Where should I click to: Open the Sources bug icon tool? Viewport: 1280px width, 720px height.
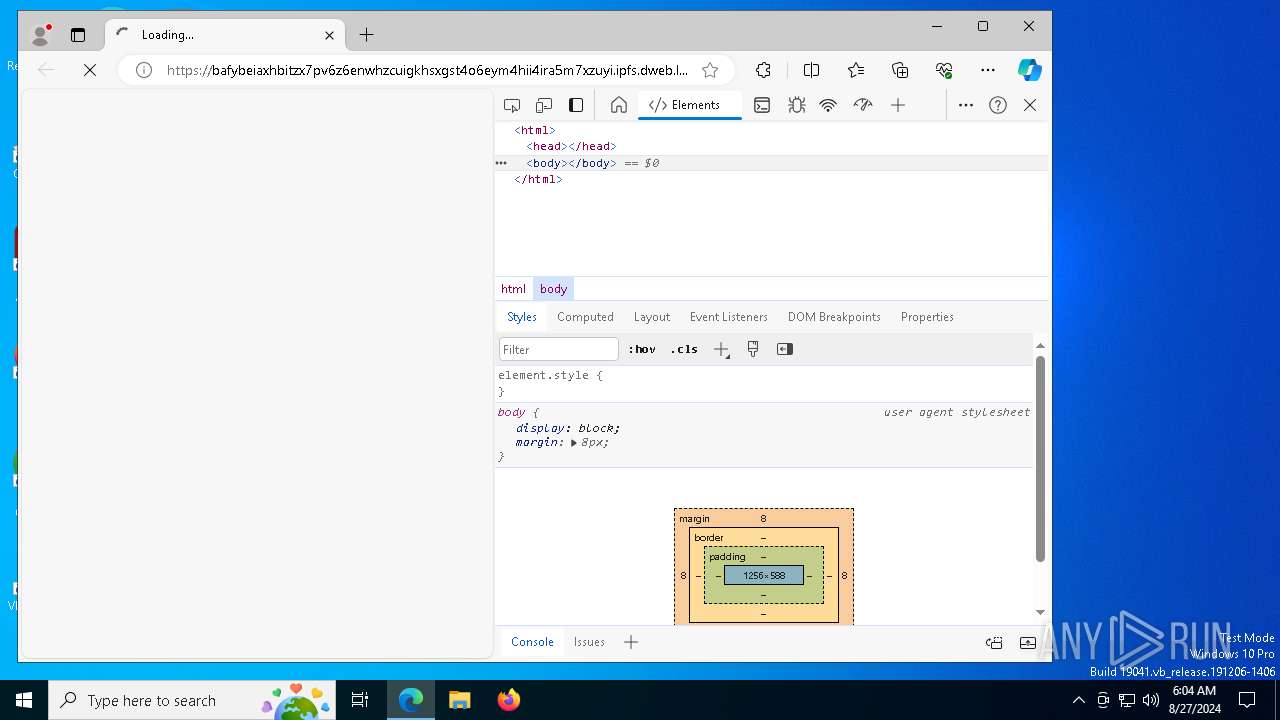click(796, 105)
